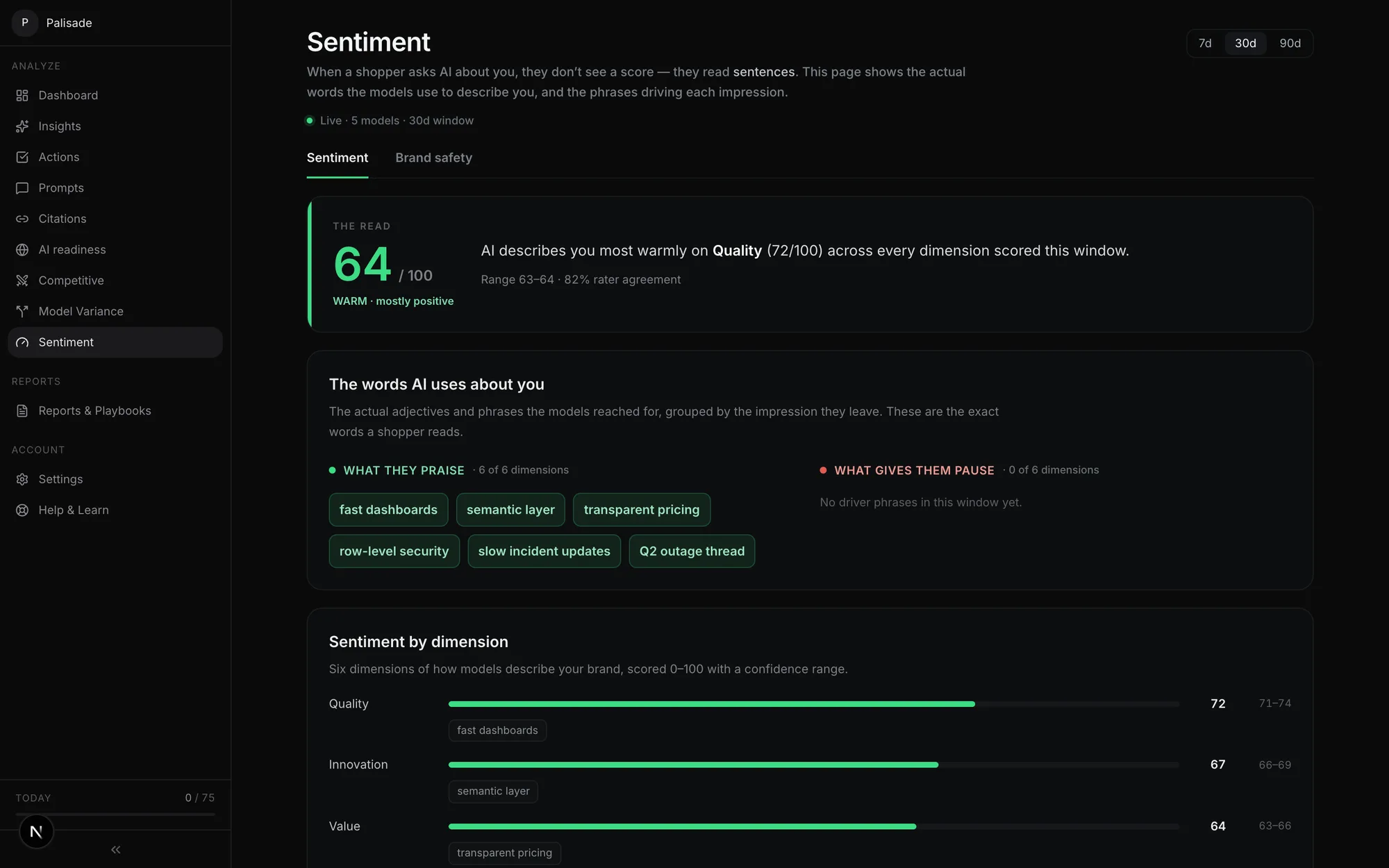Click the fast dashboards praise chip

388,510
